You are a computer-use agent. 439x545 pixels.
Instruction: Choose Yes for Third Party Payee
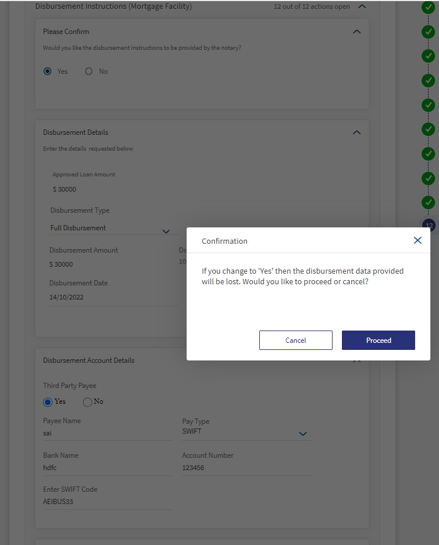tap(48, 402)
